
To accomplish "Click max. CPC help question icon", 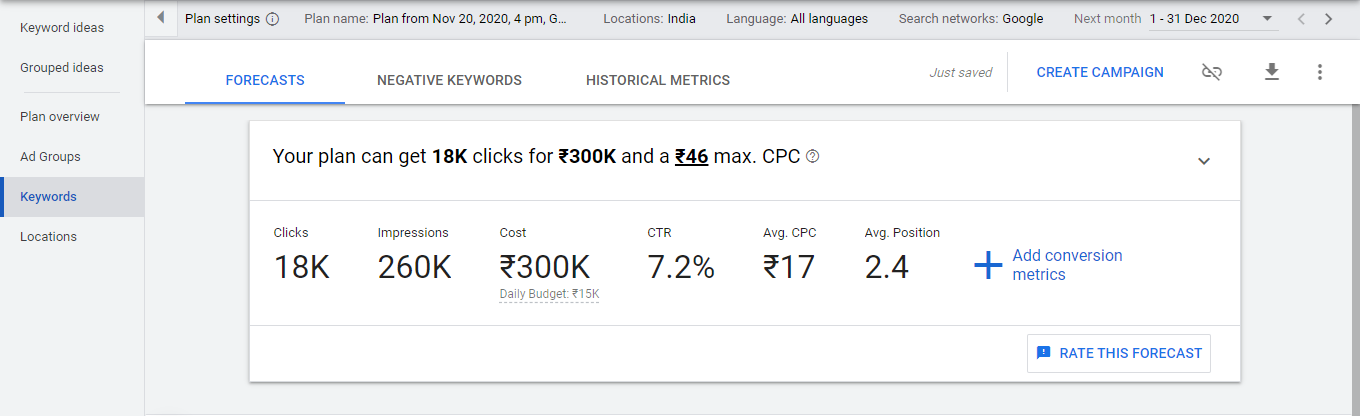I will pyautogui.click(x=813, y=156).
